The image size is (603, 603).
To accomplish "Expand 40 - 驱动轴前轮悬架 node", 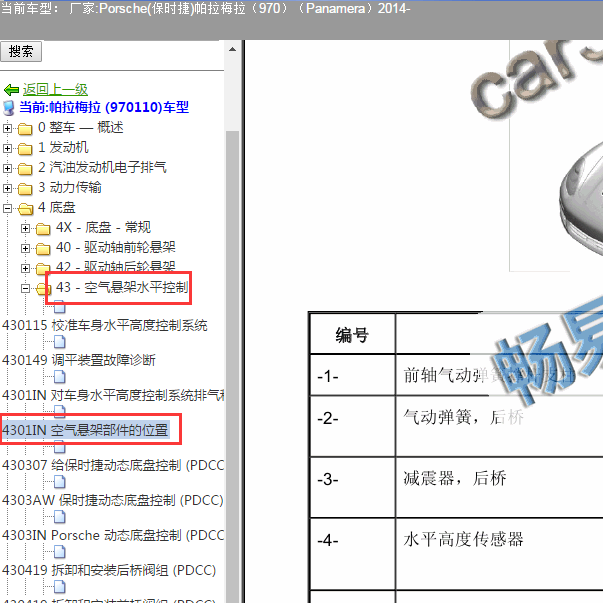I will tap(25, 248).
